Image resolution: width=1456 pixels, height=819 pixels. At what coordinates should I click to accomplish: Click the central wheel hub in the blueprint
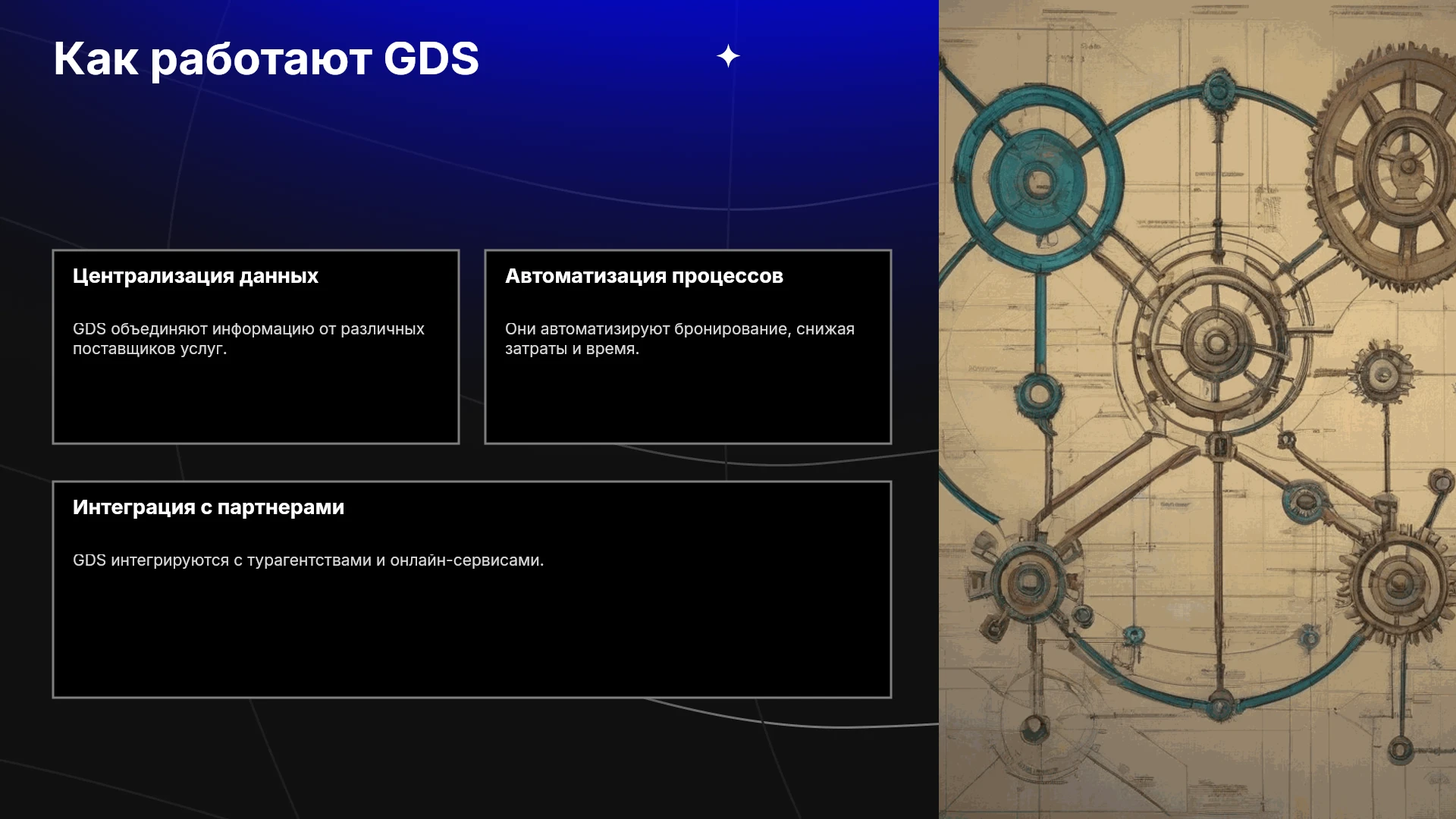[x=1216, y=343]
